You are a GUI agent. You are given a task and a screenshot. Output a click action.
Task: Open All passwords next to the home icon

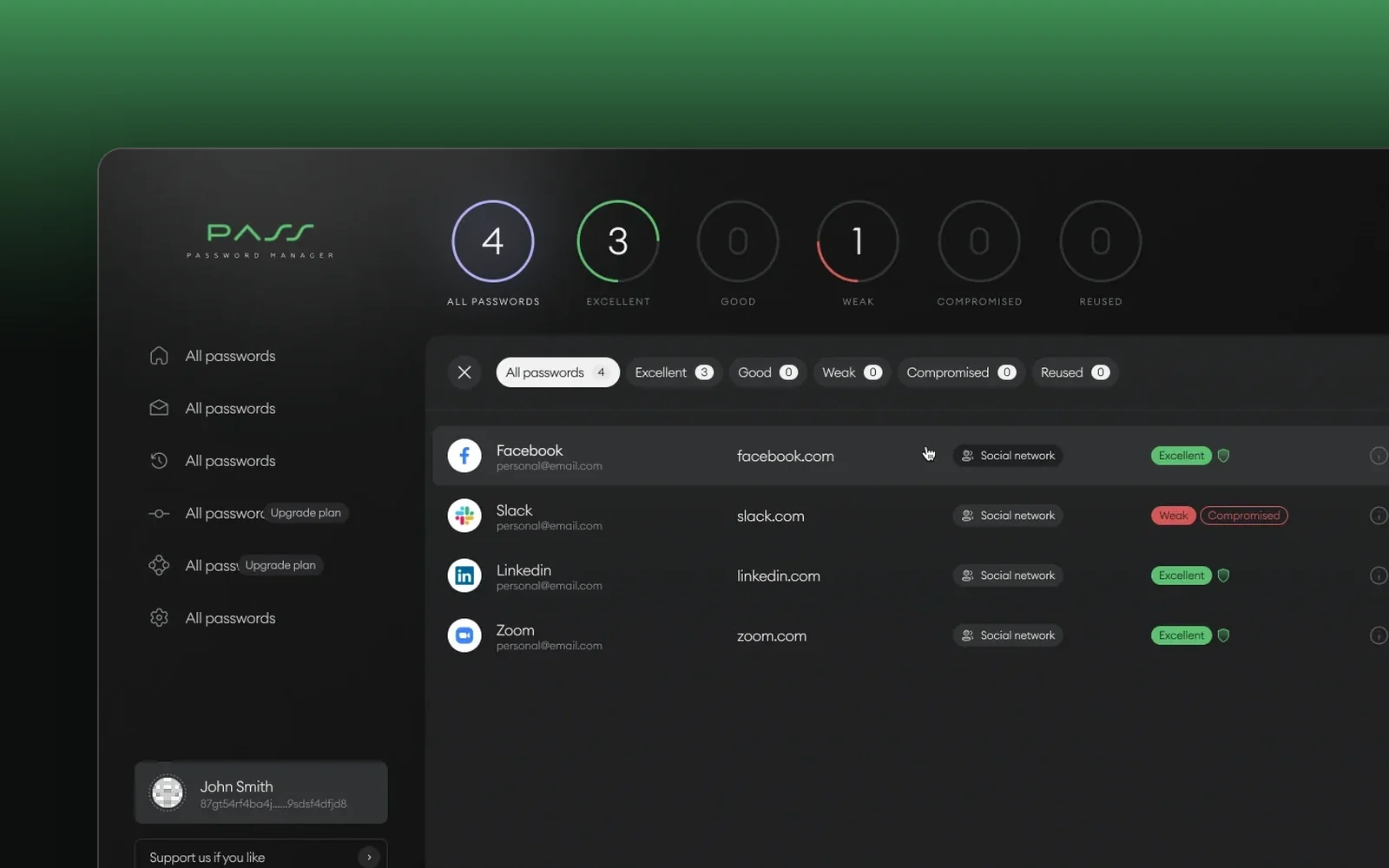tap(230, 356)
